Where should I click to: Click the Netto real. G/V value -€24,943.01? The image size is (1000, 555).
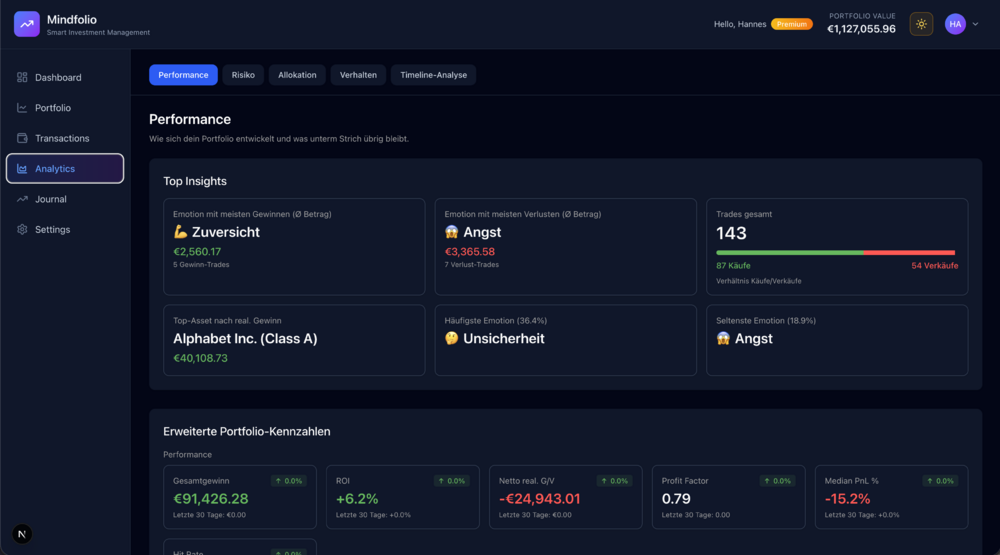point(540,498)
